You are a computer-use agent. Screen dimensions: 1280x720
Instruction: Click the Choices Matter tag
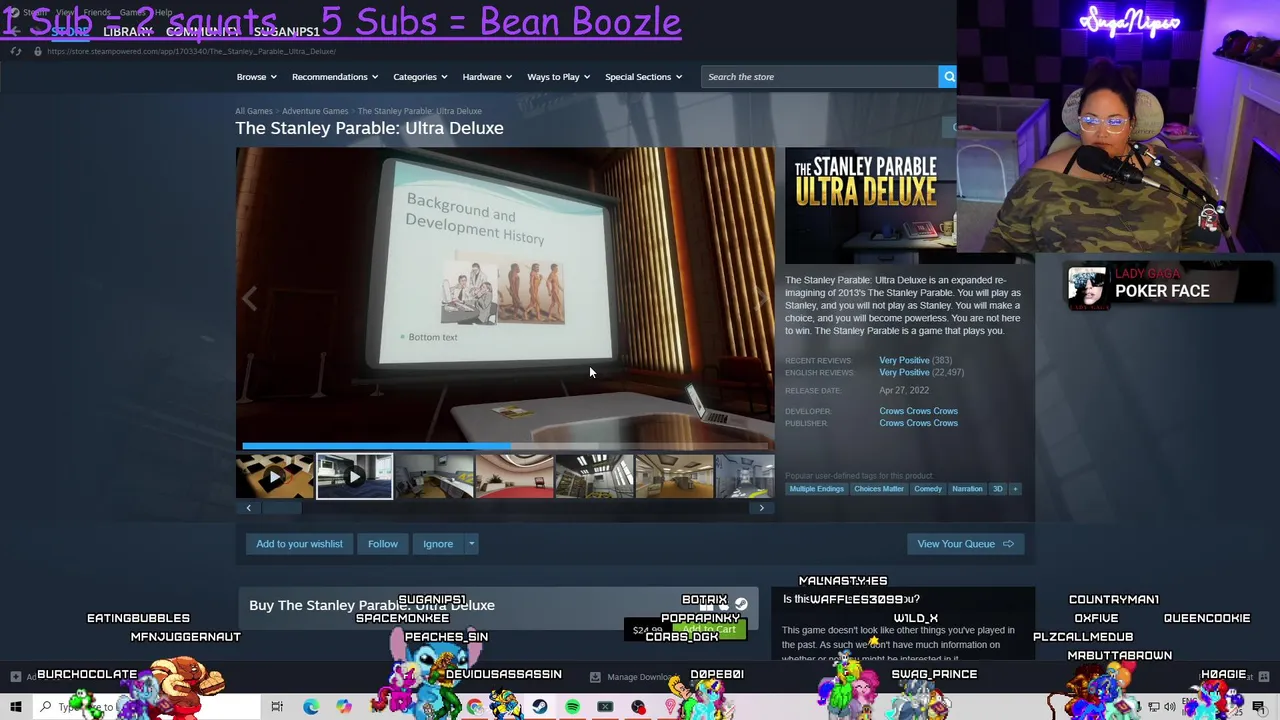point(879,489)
